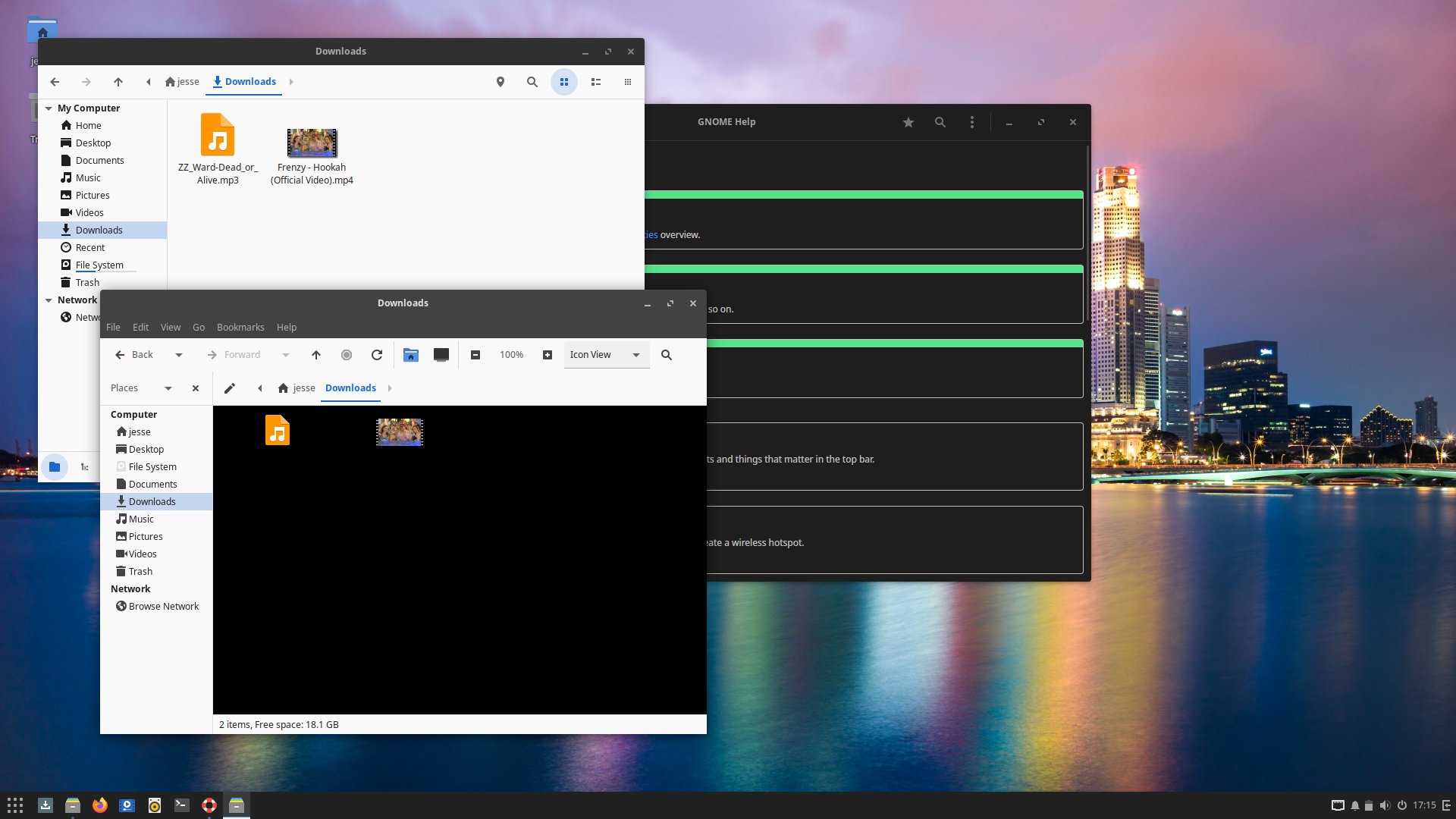This screenshot has width=1456, height=819.
Task: Switch the upper Downloads window to compact view
Action: click(628, 82)
